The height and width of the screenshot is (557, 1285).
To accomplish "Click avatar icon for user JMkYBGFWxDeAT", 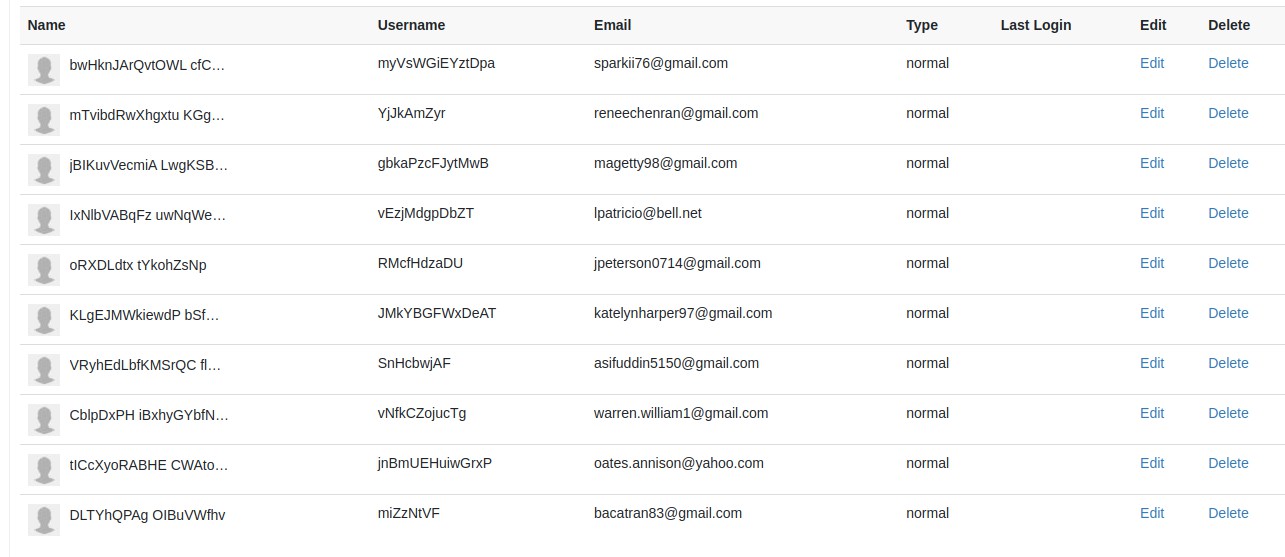I will coord(44,319).
